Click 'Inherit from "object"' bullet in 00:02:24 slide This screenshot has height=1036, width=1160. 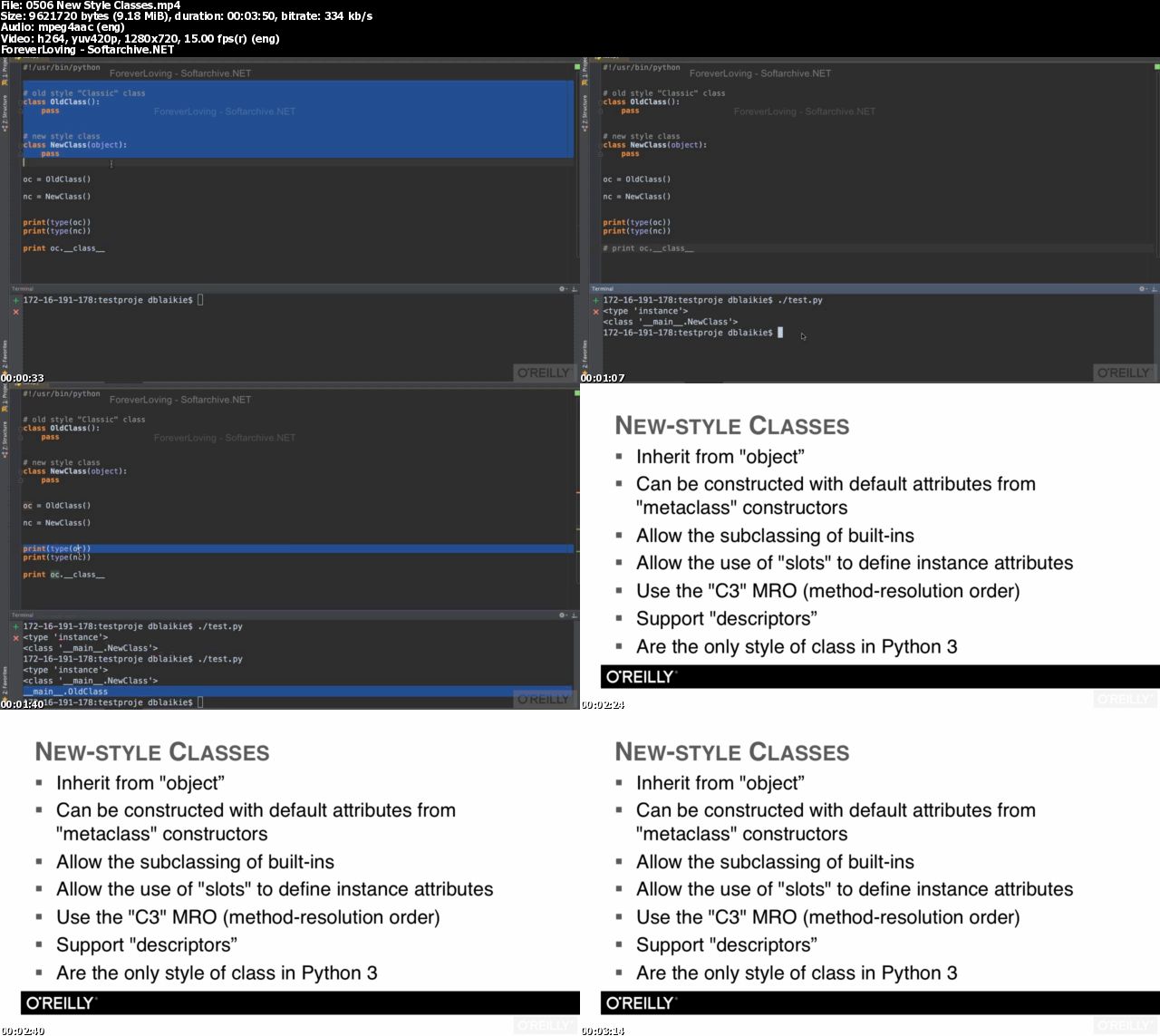point(720,457)
